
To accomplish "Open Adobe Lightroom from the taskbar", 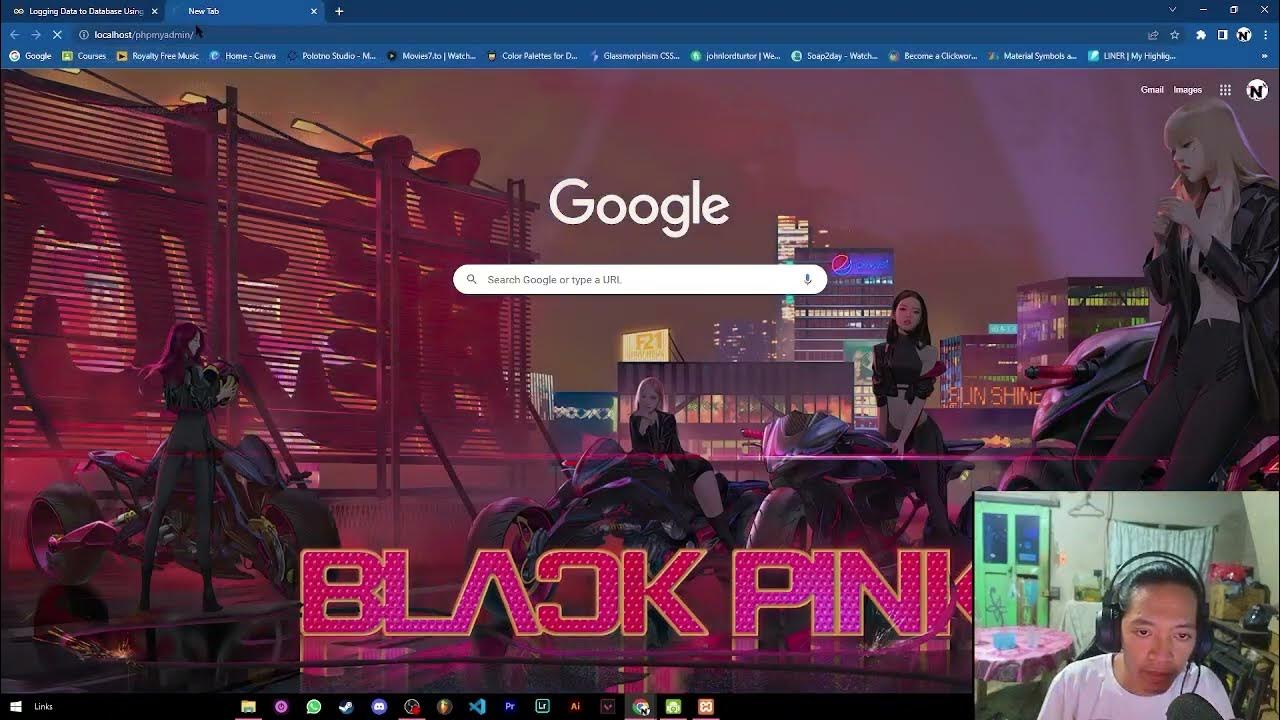I will click(542, 706).
